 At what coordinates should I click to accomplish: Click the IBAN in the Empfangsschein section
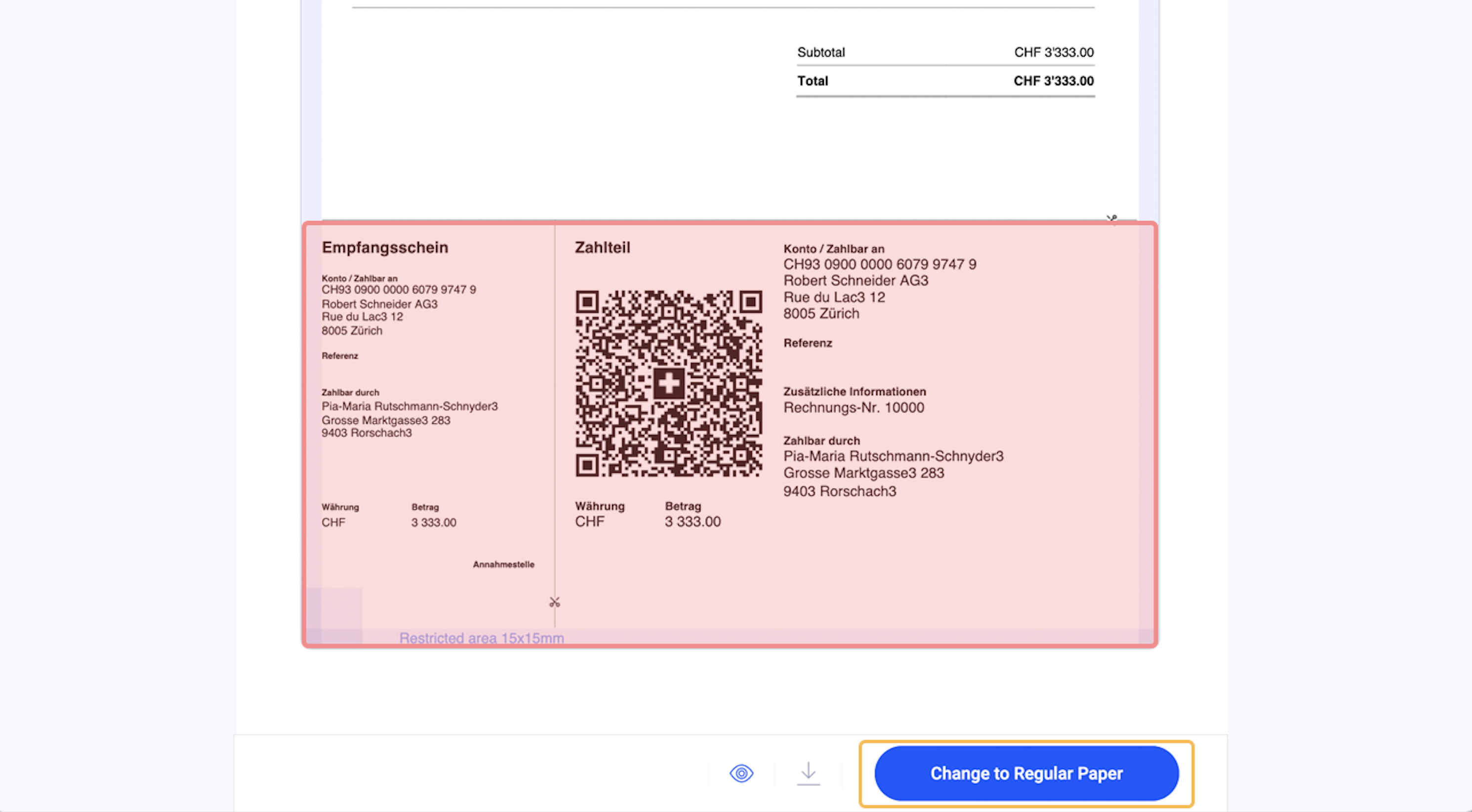pyautogui.click(x=398, y=290)
